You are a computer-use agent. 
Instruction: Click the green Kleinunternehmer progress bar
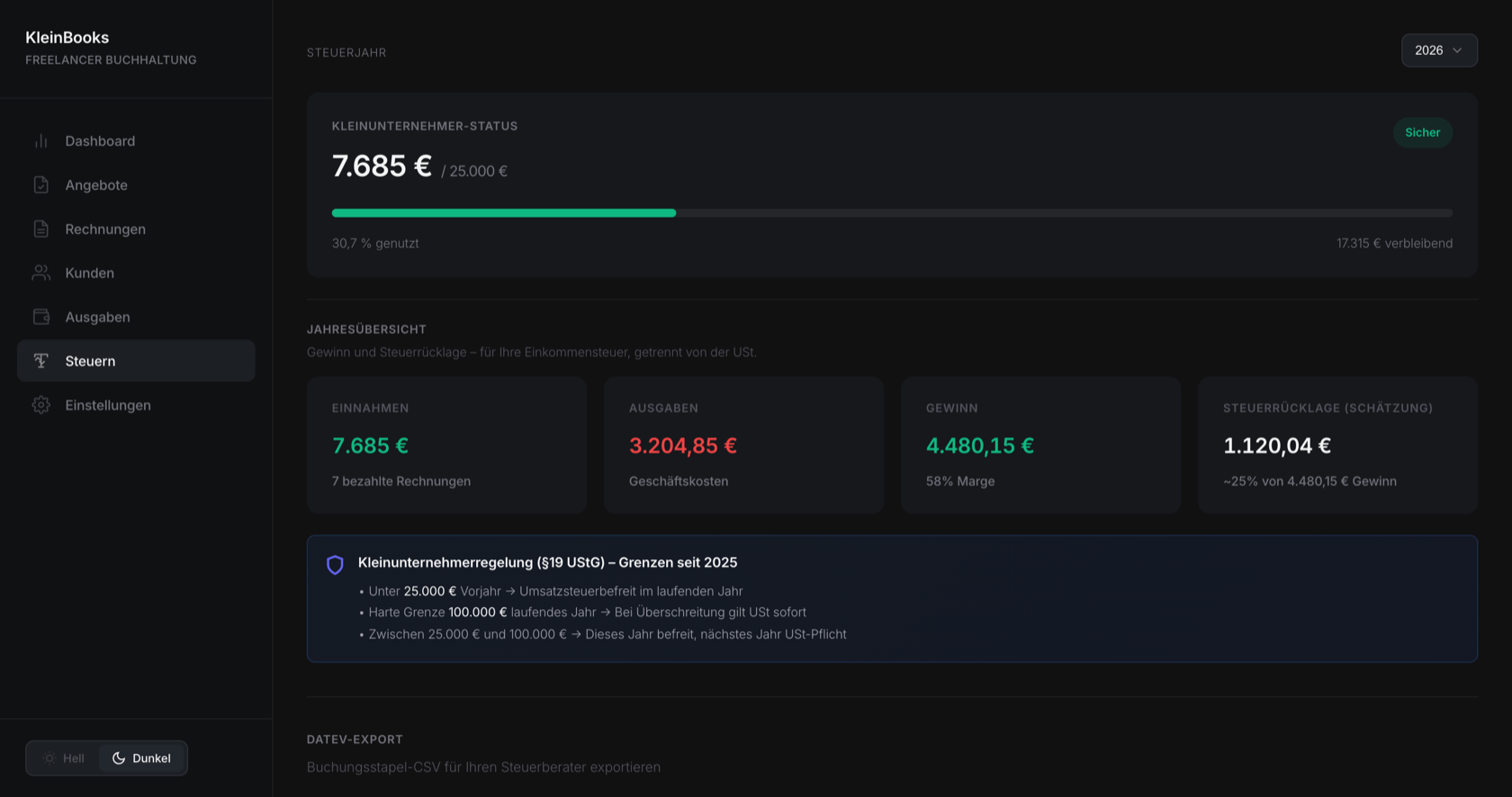click(504, 213)
